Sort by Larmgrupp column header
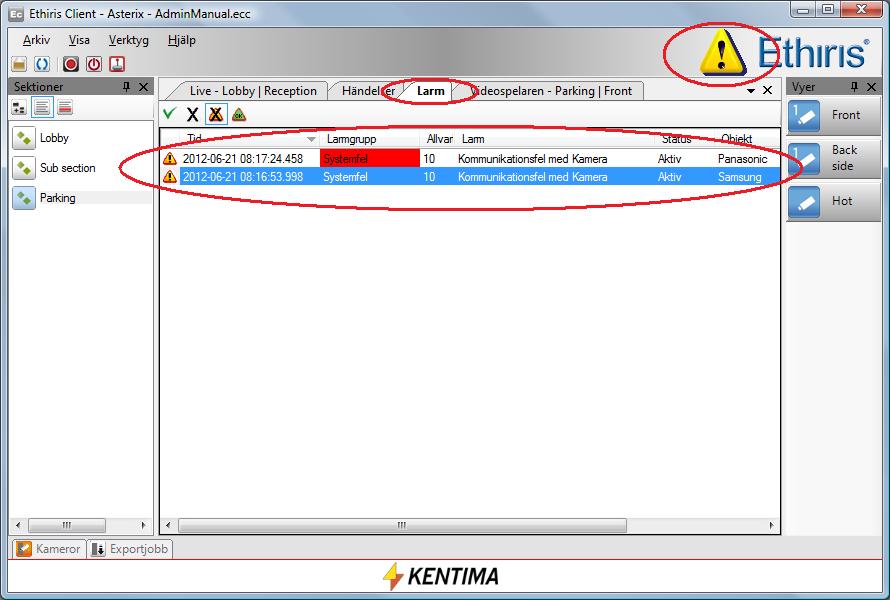 tap(370, 139)
